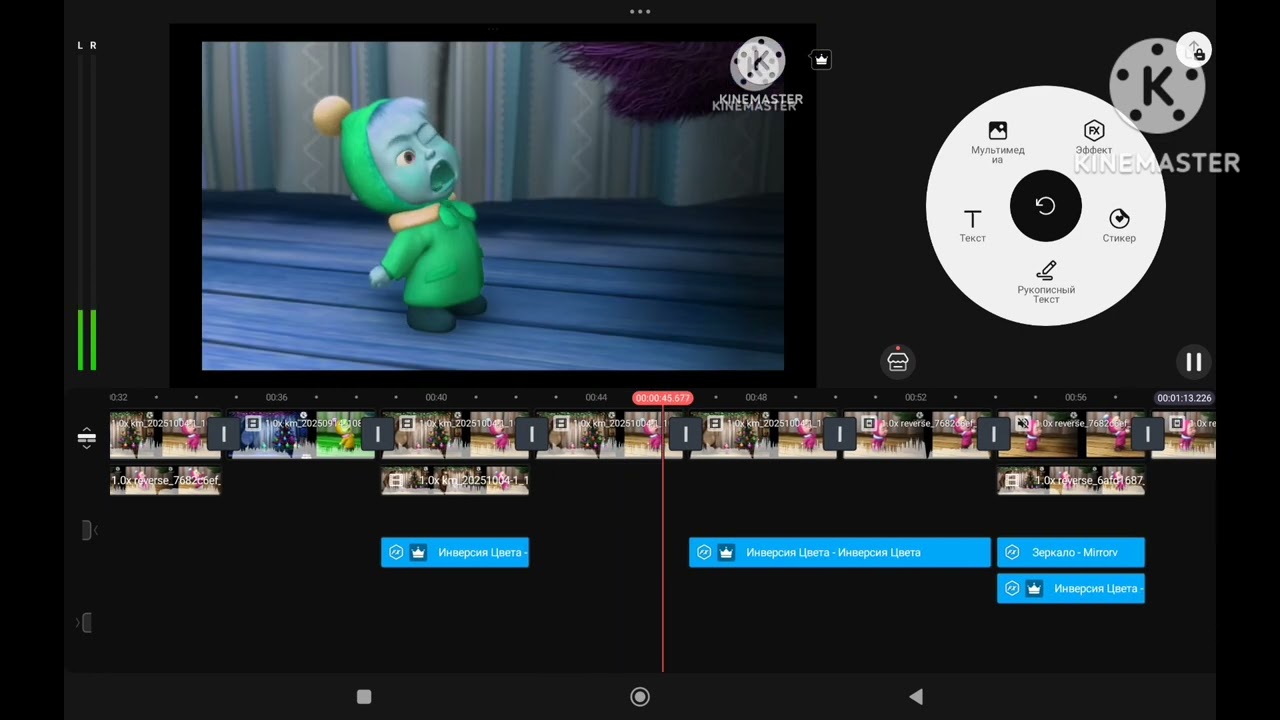Tap the video preview of the green character
The height and width of the screenshot is (720, 1280).
click(493, 206)
